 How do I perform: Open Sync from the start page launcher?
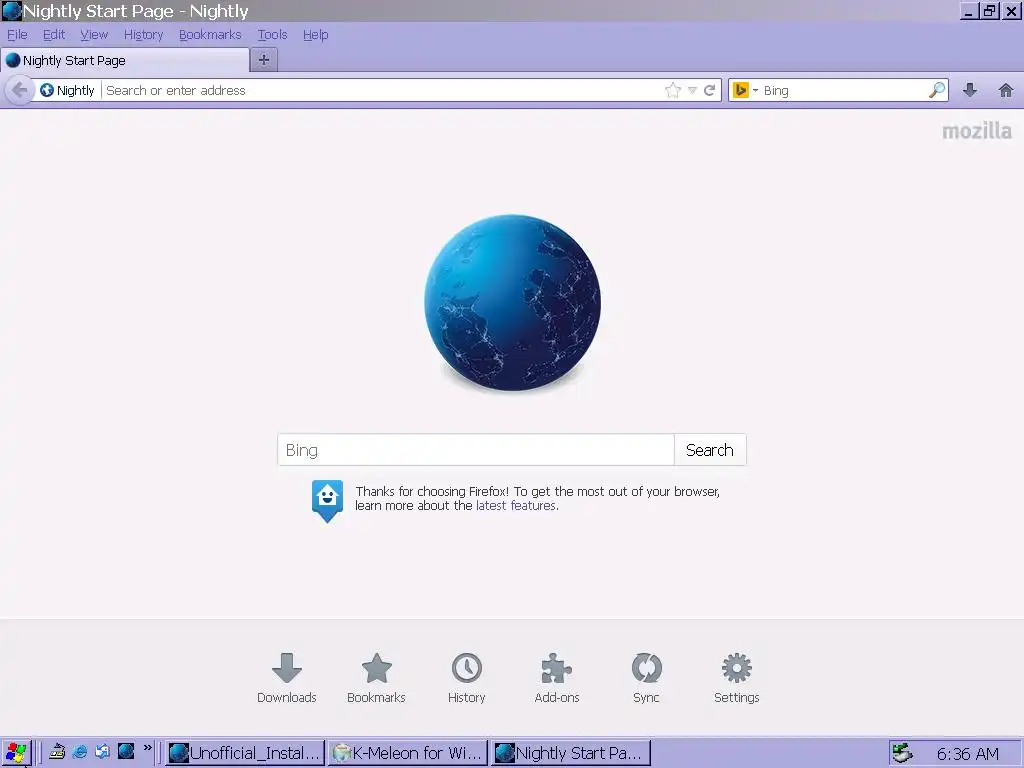click(647, 678)
